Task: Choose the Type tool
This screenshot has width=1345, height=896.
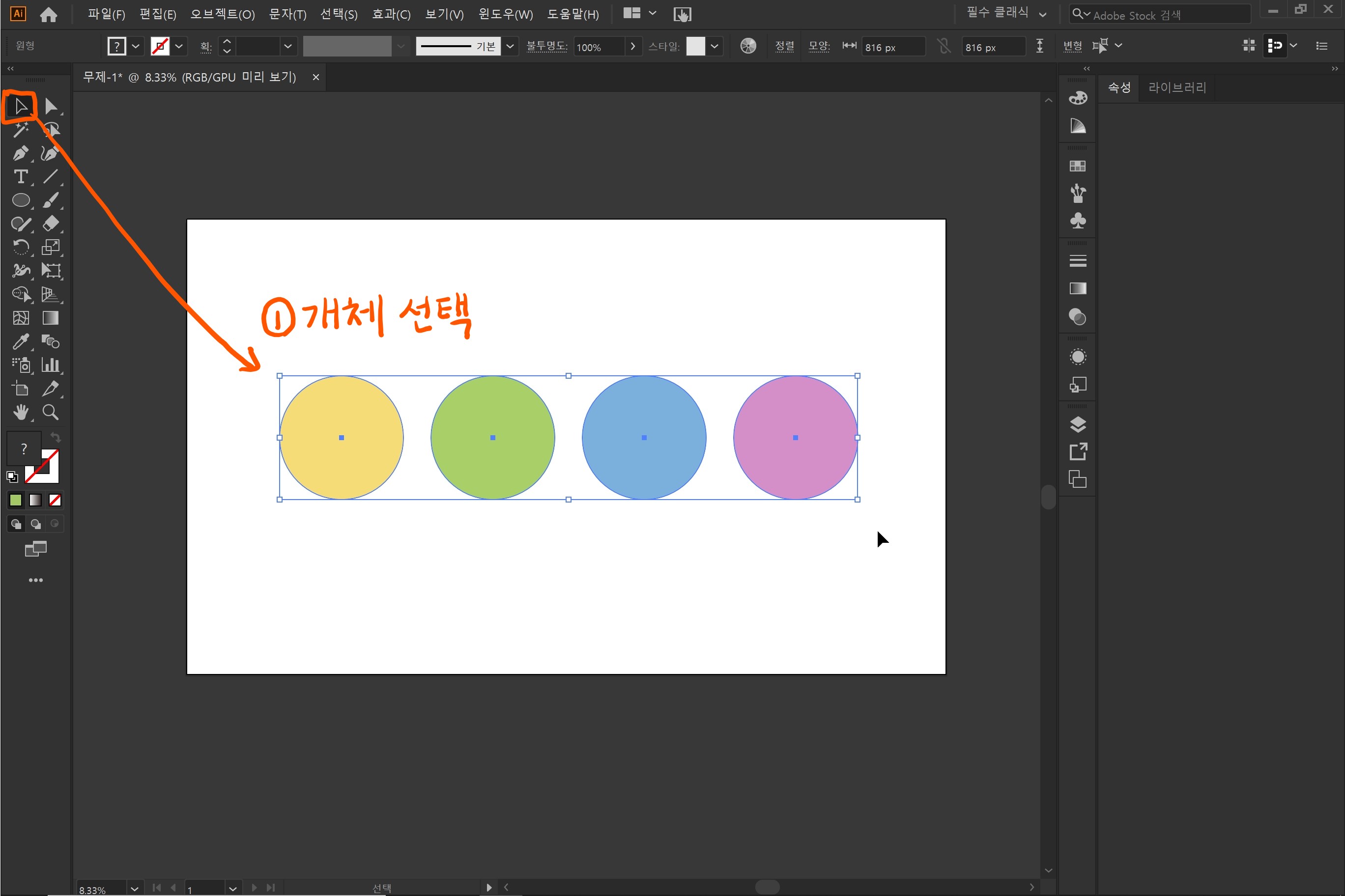Action: [x=21, y=177]
